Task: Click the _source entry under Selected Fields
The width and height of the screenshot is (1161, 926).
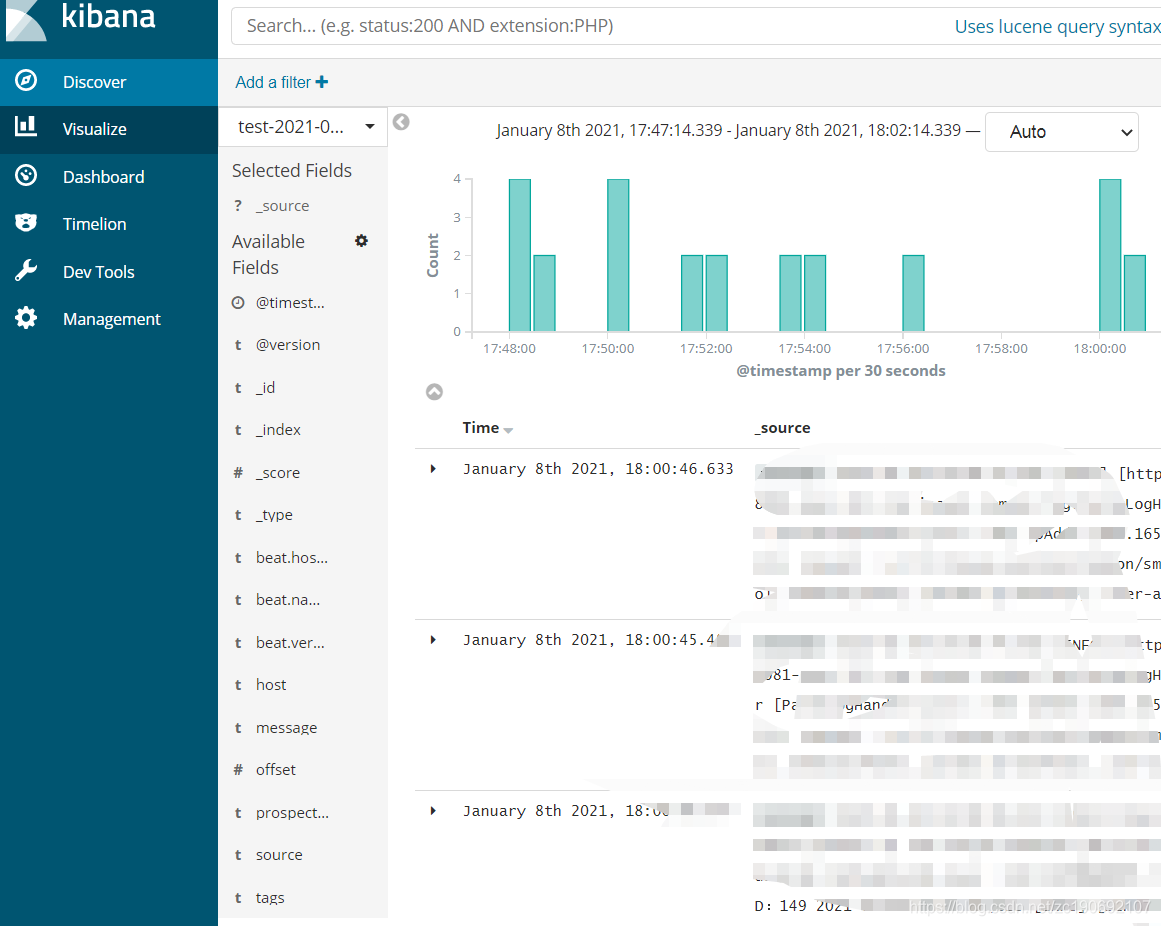Action: click(x=283, y=207)
